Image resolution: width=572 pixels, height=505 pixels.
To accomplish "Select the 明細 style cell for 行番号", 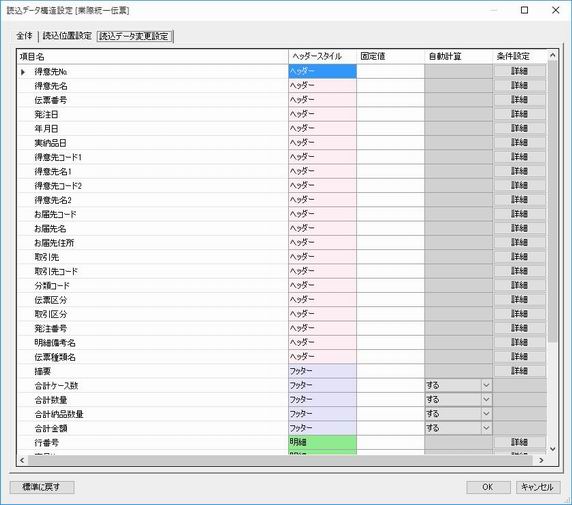I will click(322, 442).
